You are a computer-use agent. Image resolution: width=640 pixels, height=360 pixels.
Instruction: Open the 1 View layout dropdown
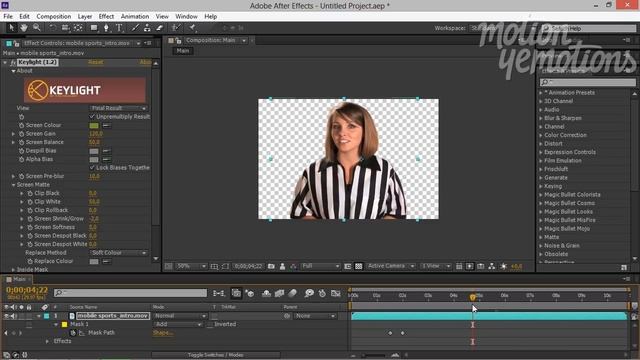[x=436, y=267]
